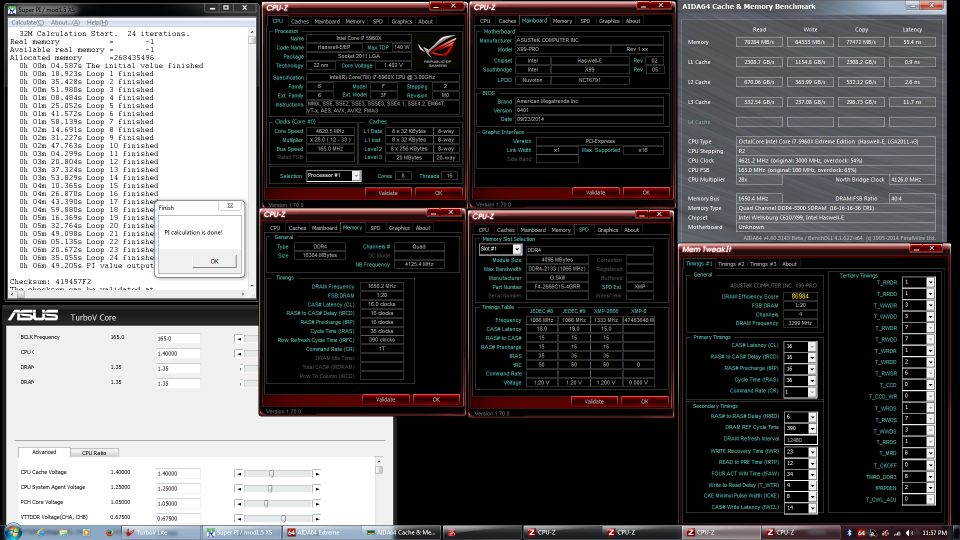Image resolution: width=960 pixels, height=540 pixels.
Task: Click Validate in the CPU-Z Memory window
Action: click(x=385, y=399)
